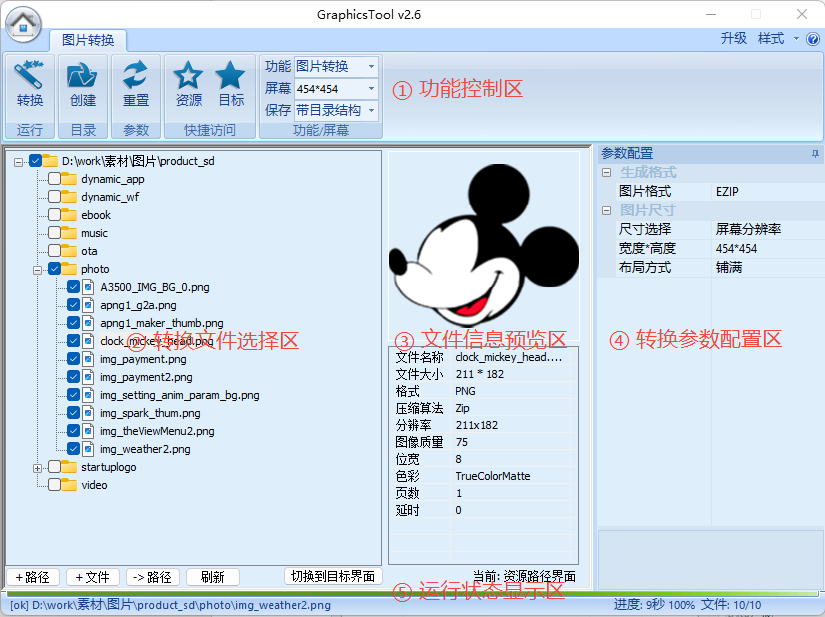
Task: Click the 刷新 (Refresh) button
Action: pyautogui.click(x=212, y=577)
